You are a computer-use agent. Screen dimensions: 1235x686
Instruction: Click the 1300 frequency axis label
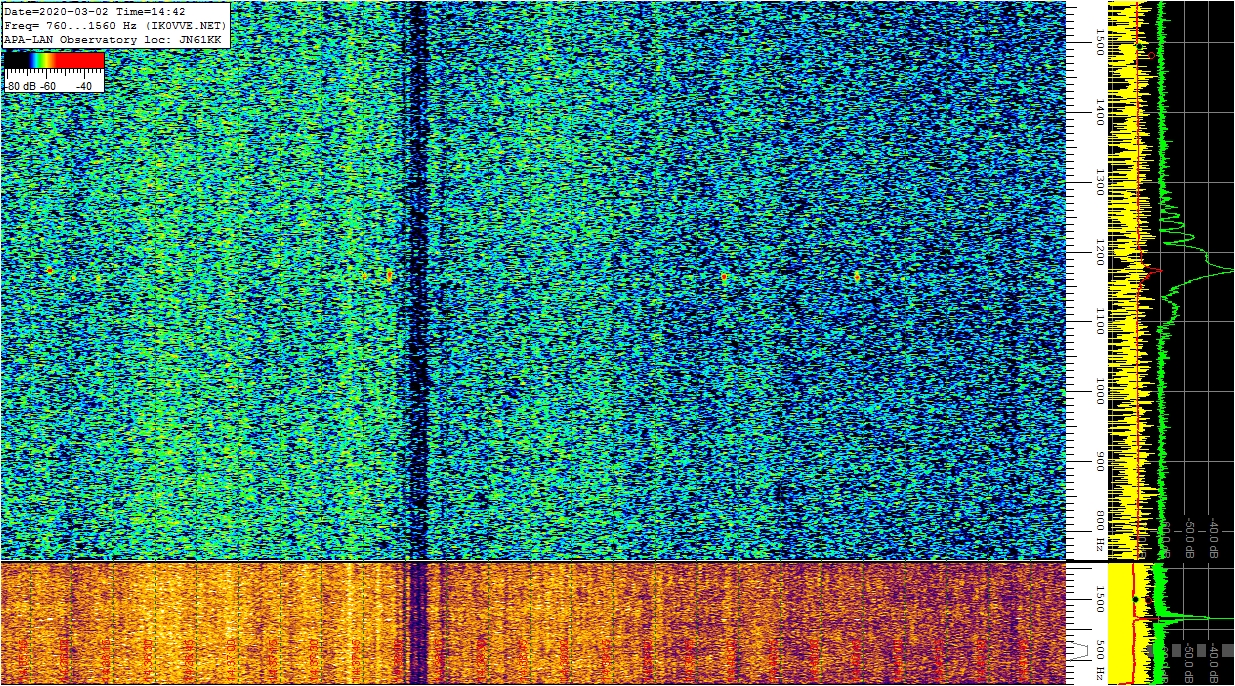1099,182
